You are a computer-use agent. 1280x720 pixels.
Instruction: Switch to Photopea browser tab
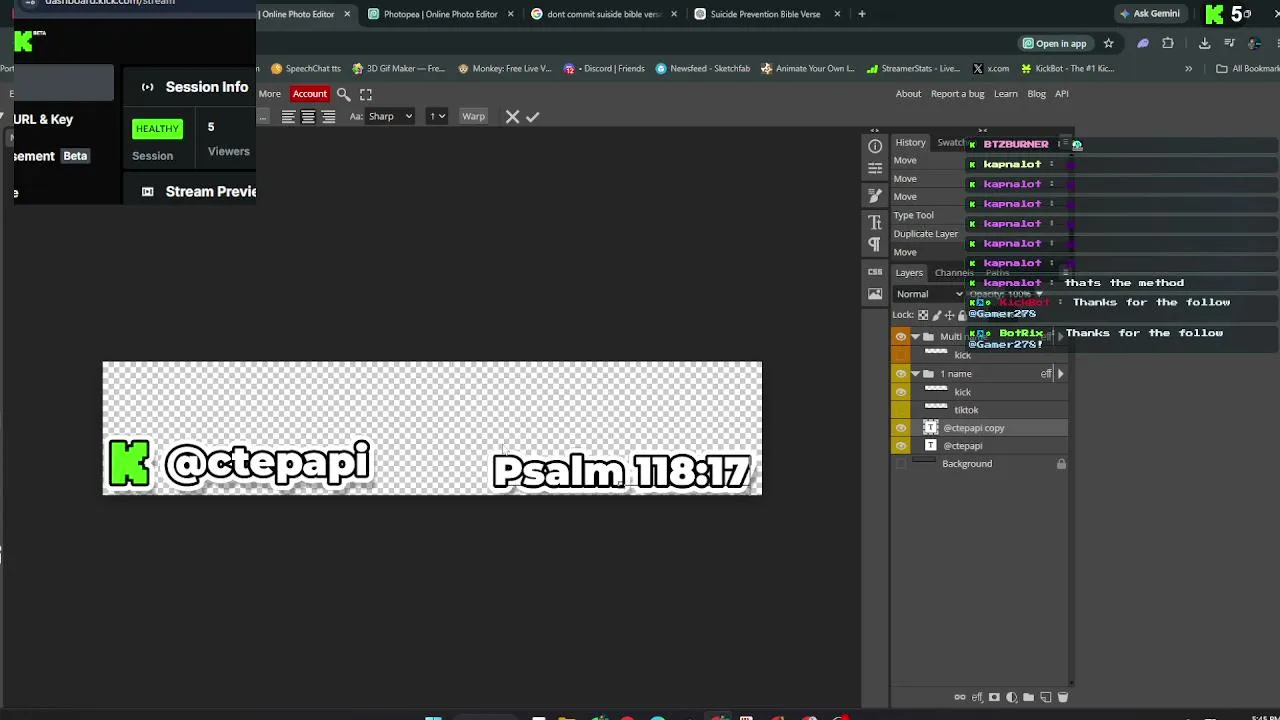pos(440,14)
